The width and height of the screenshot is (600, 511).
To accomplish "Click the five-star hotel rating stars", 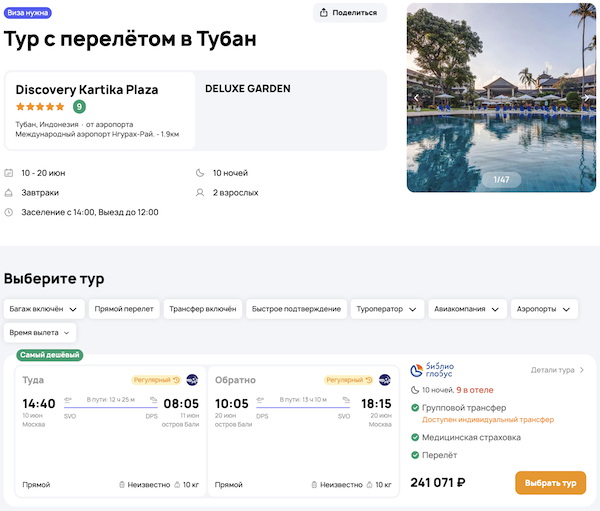I will coord(41,107).
